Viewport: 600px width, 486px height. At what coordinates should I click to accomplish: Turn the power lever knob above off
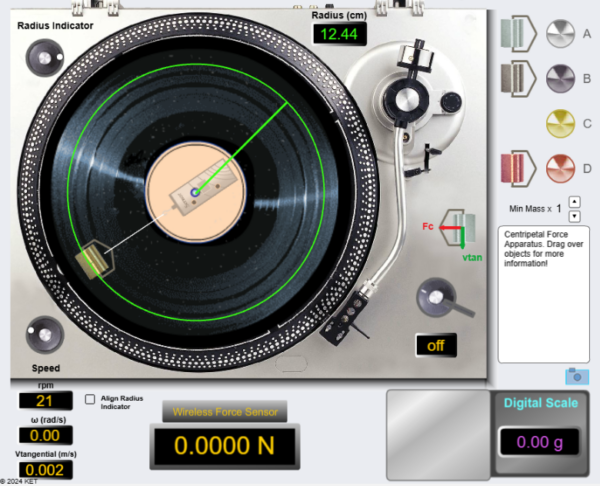437,297
